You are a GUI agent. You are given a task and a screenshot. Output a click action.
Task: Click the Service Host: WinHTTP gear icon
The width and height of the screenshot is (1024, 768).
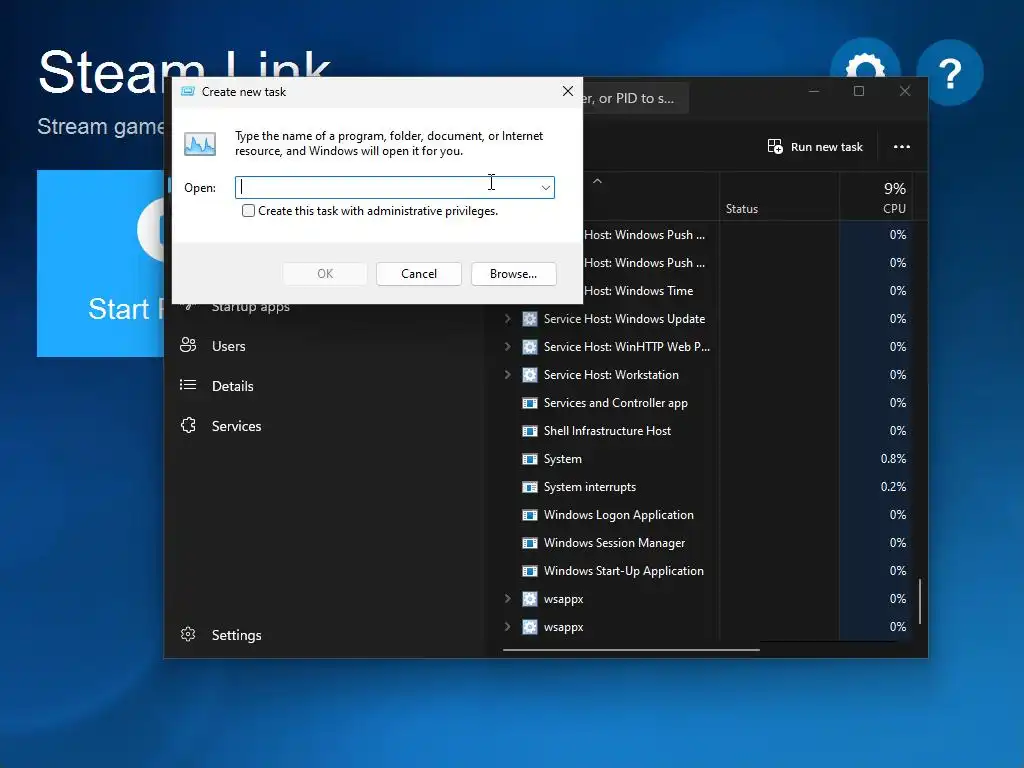[x=530, y=347]
